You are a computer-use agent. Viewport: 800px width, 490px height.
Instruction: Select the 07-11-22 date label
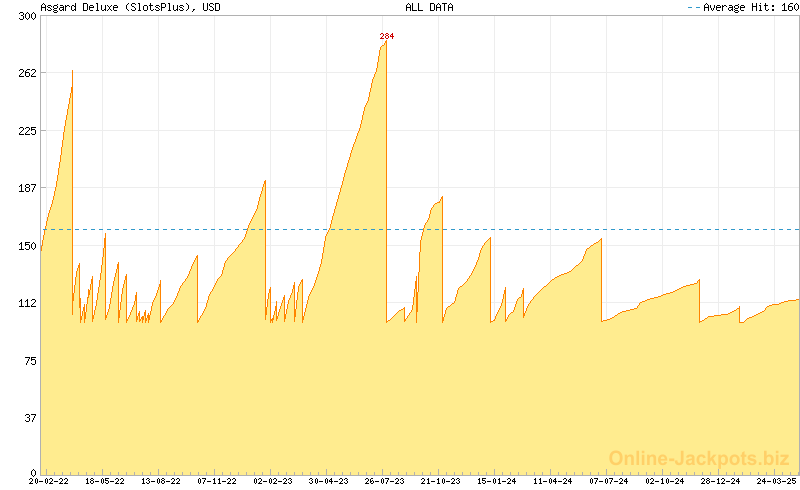click(217, 481)
